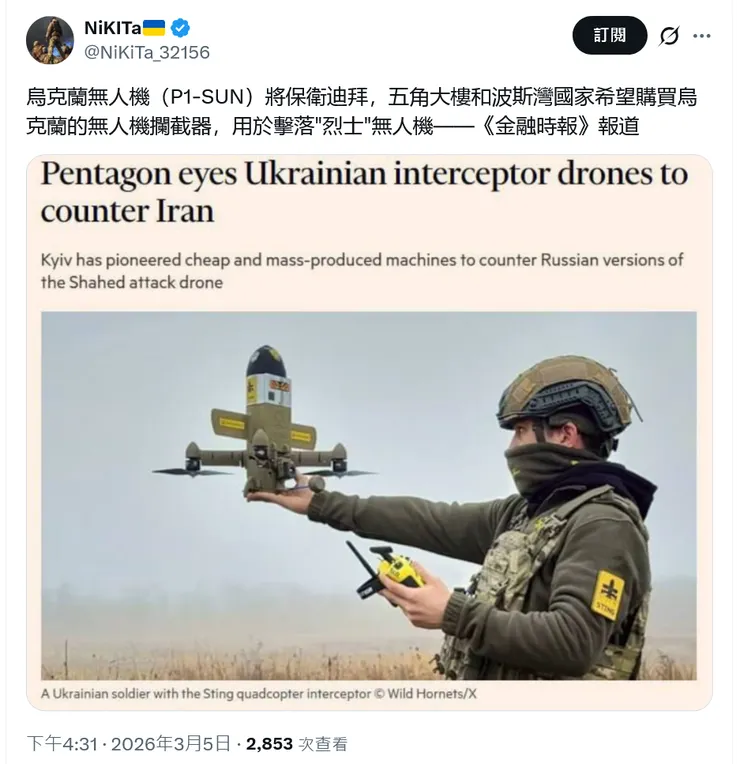Click the soldier's tactical helmet
740x764 pixels.
[567, 395]
